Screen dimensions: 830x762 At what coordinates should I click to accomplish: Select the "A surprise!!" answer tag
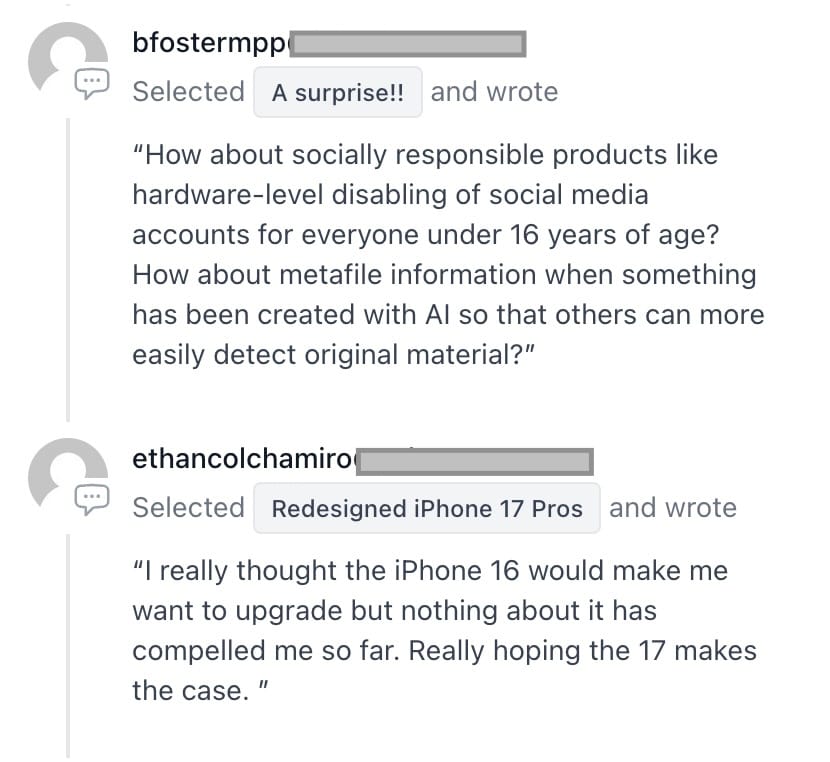point(338,92)
